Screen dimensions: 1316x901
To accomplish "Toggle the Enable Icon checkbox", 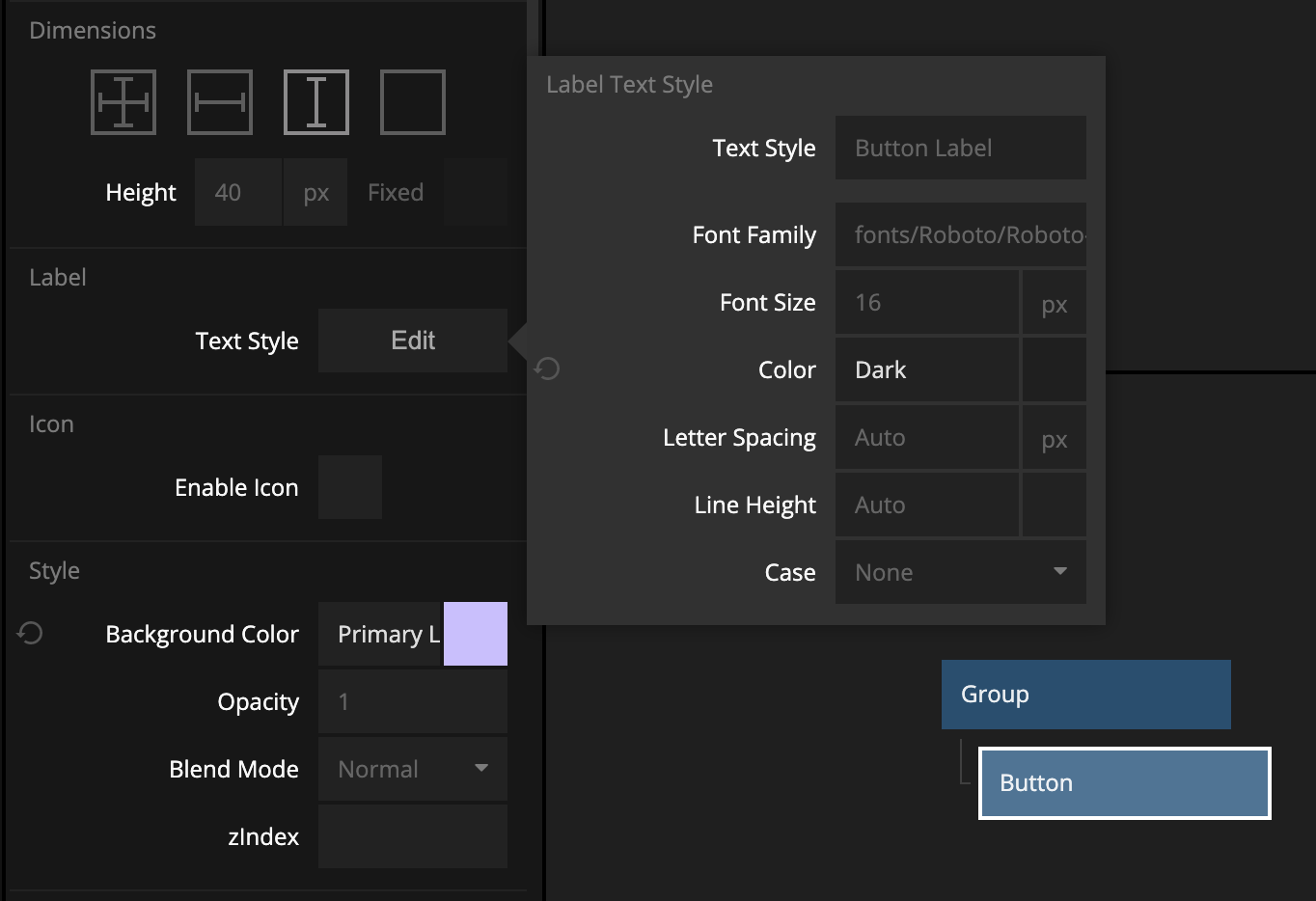I will (349, 487).
